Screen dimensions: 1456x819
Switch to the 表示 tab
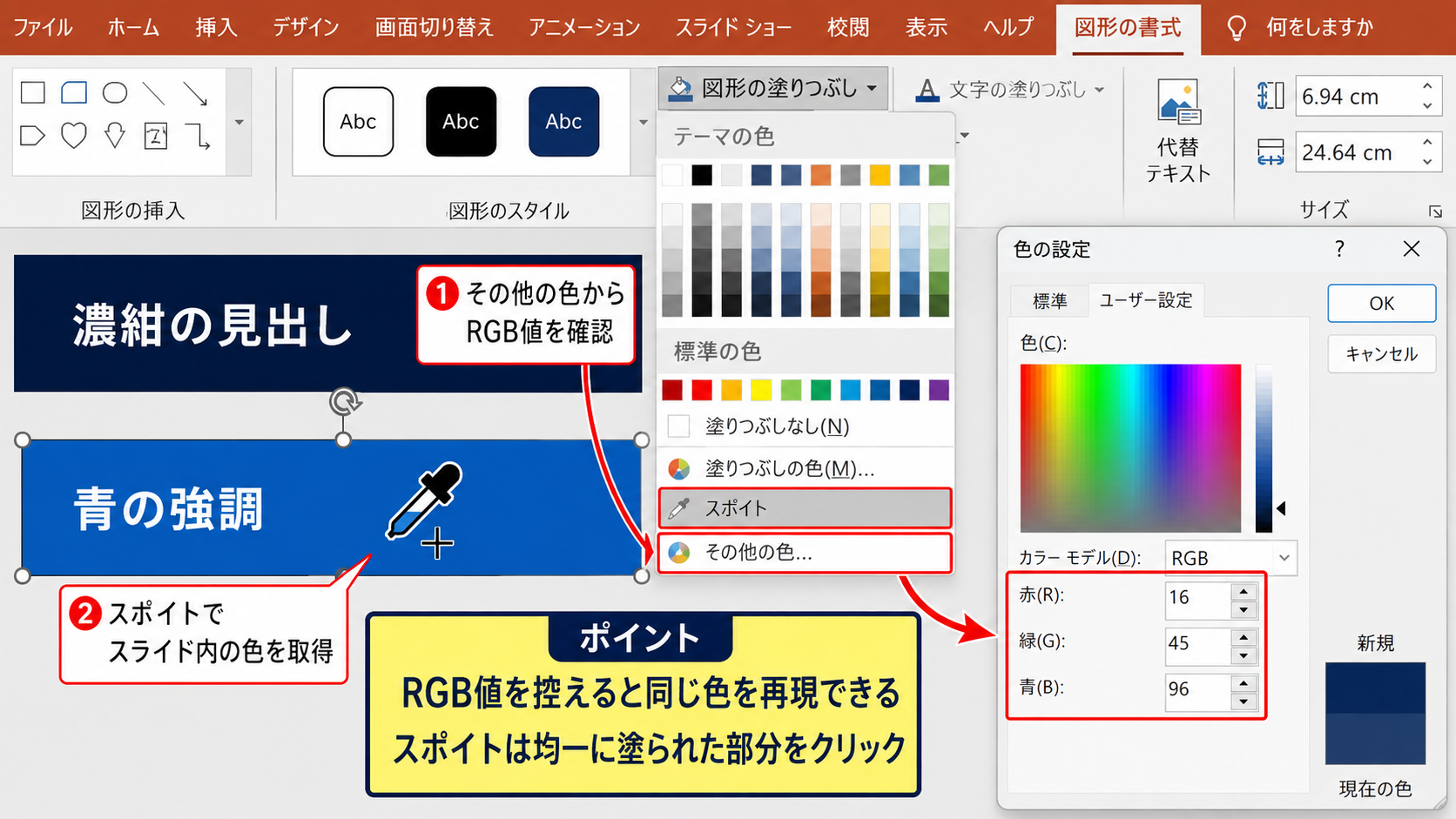(927, 27)
